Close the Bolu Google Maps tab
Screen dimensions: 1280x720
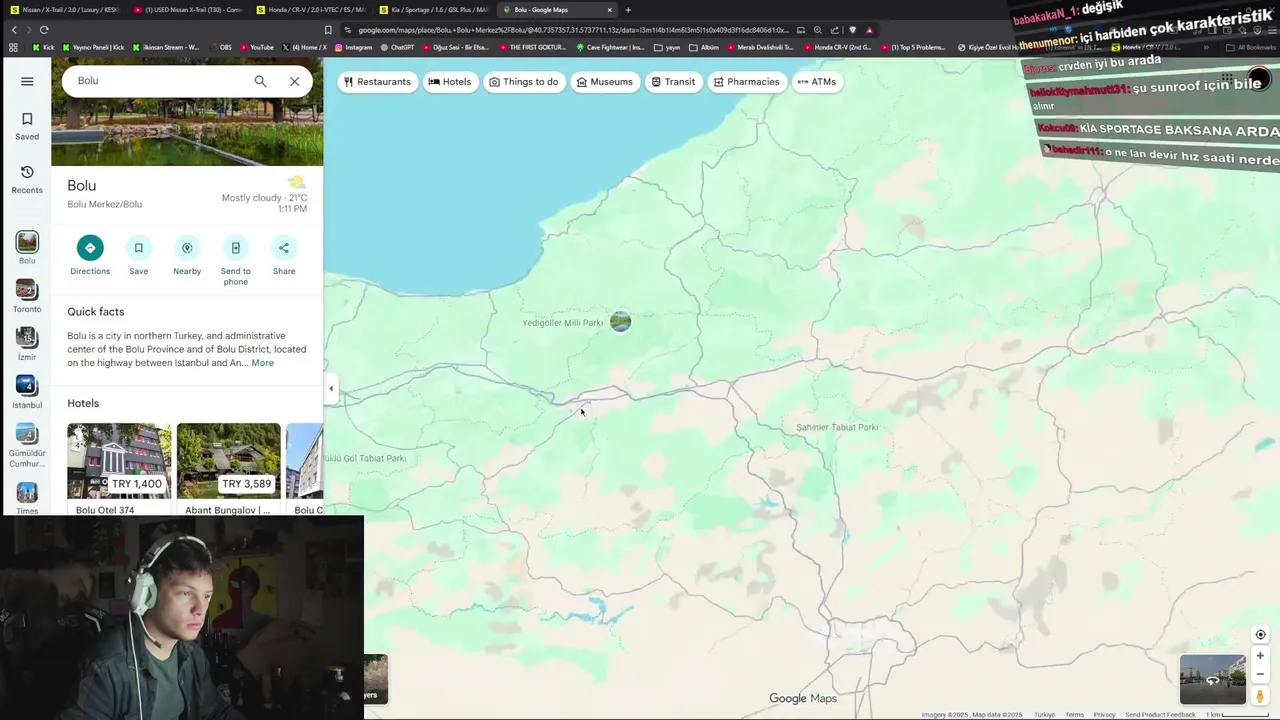click(x=609, y=10)
